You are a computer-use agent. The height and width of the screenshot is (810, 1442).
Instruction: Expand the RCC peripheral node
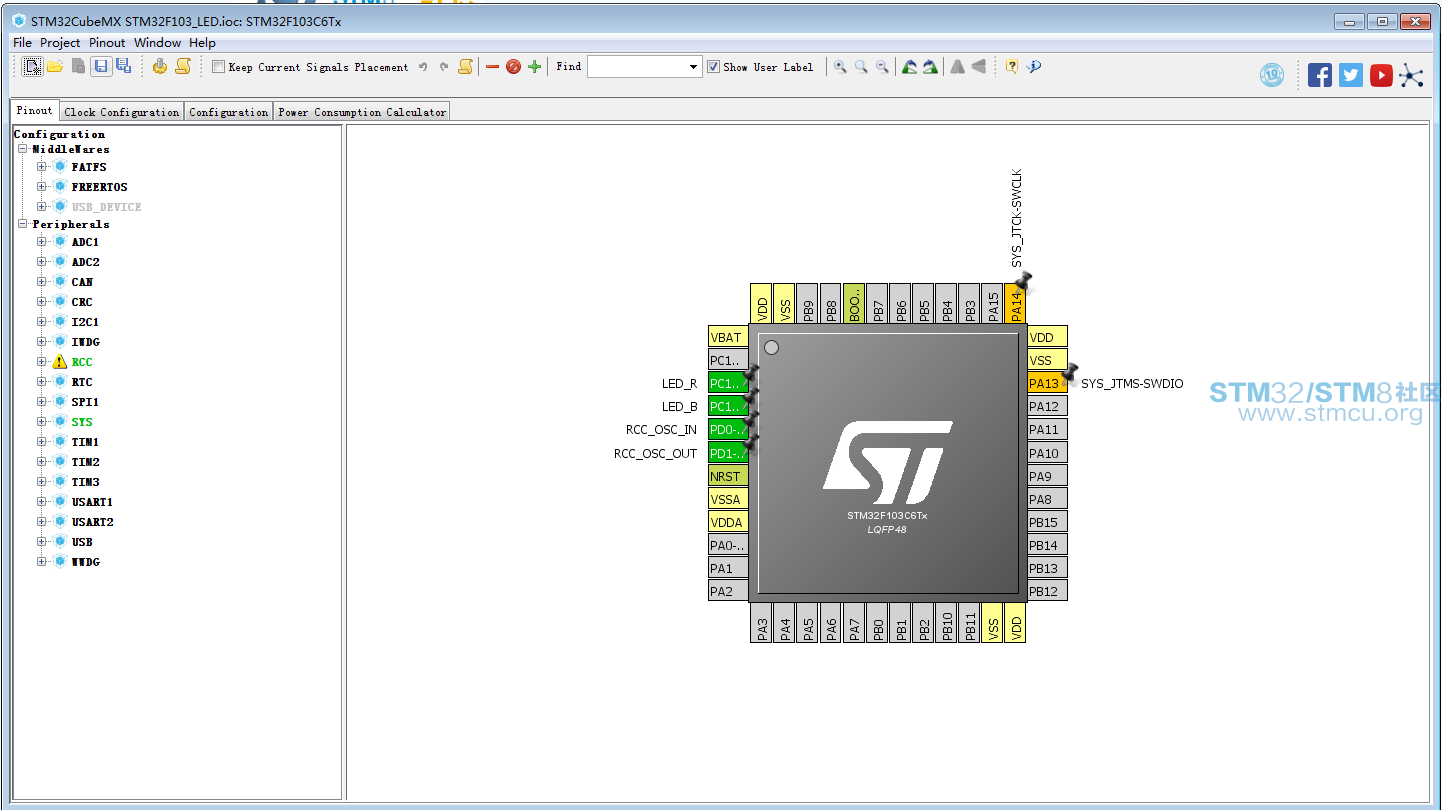point(42,362)
